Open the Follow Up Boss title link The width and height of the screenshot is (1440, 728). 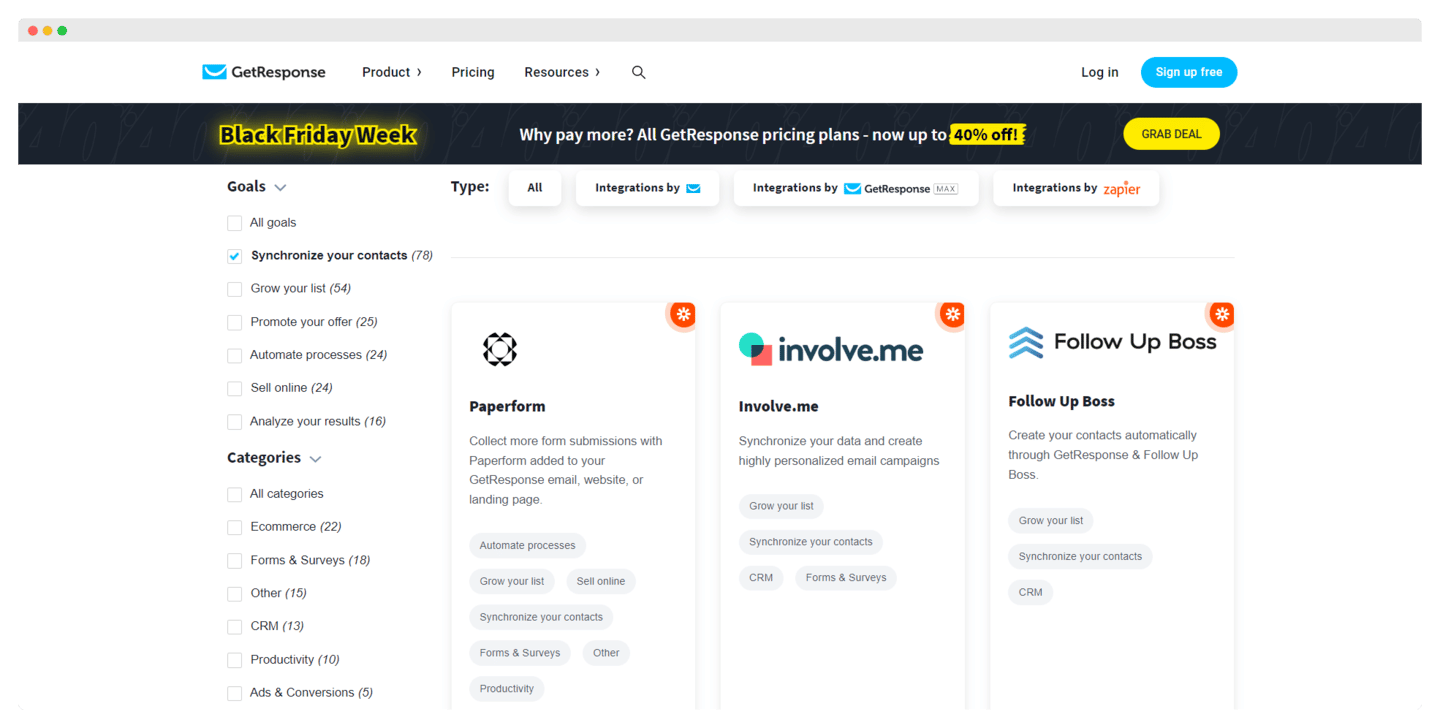(x=1061, y=401)
